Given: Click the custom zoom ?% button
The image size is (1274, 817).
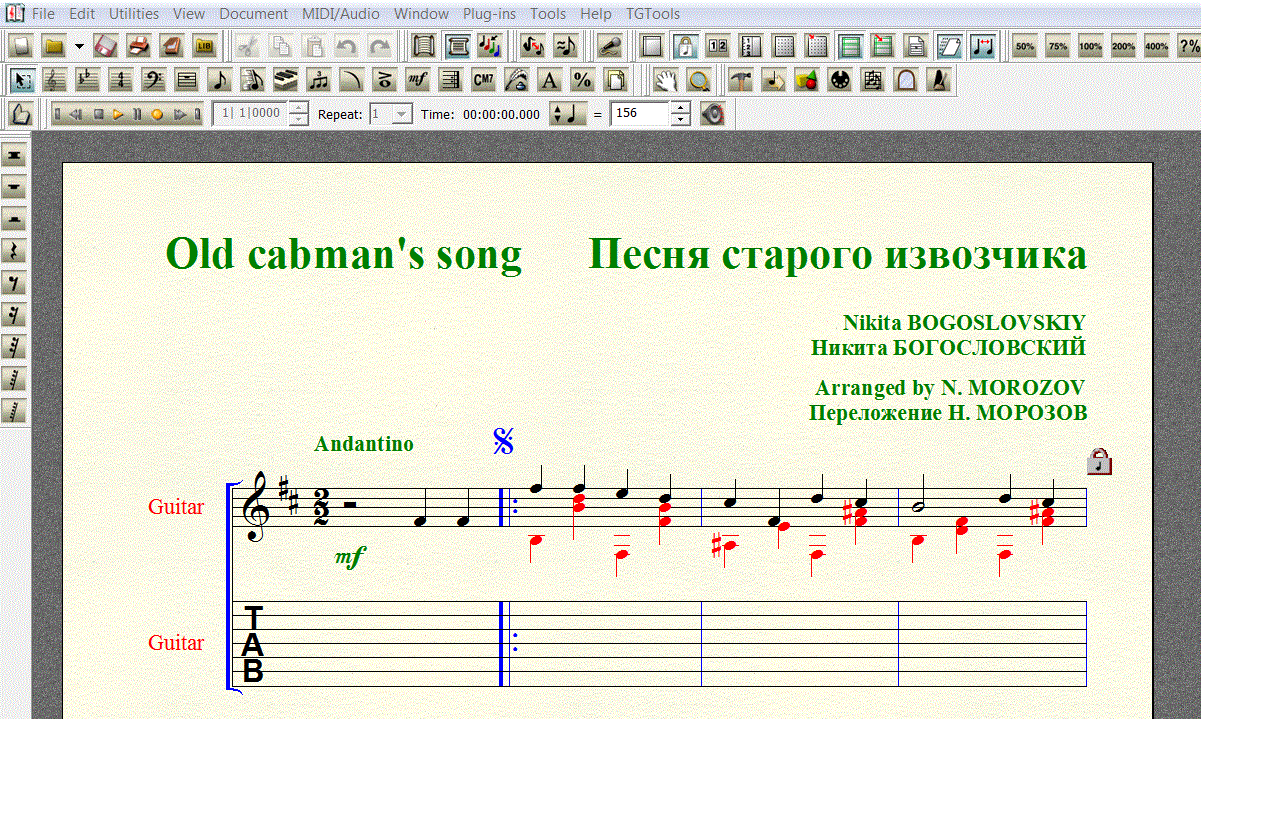Looking at the screenshot, I should 1188,46.
